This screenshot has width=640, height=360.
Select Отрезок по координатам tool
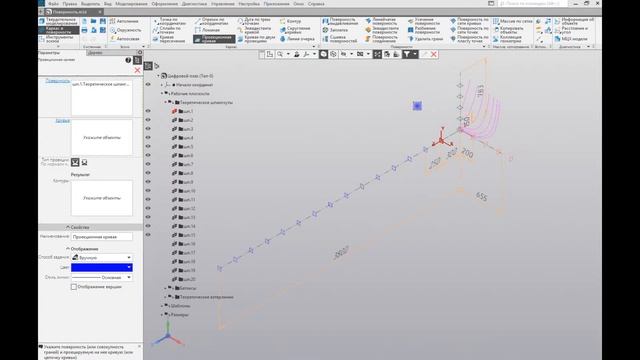pos(212,21)
